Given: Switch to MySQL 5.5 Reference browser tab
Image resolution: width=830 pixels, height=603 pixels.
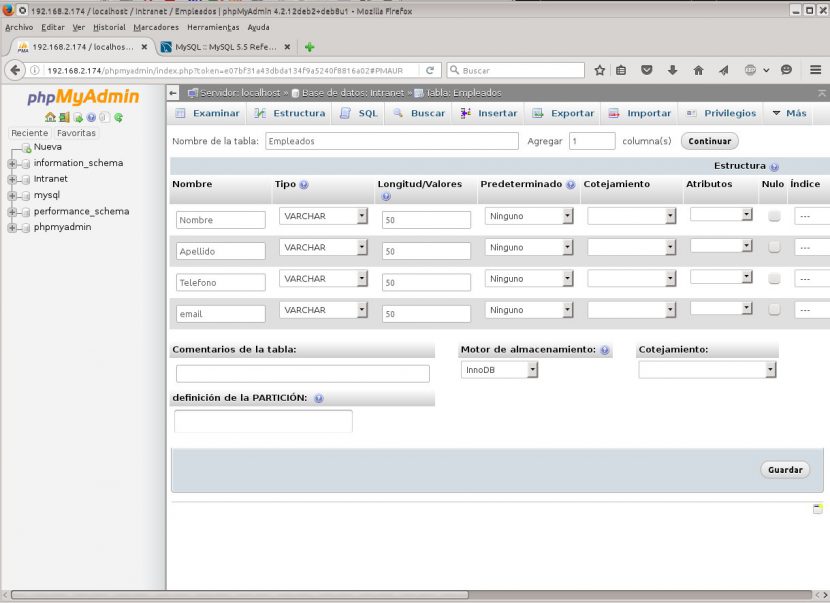Looking at the screenshot, I should pos(226,47).
